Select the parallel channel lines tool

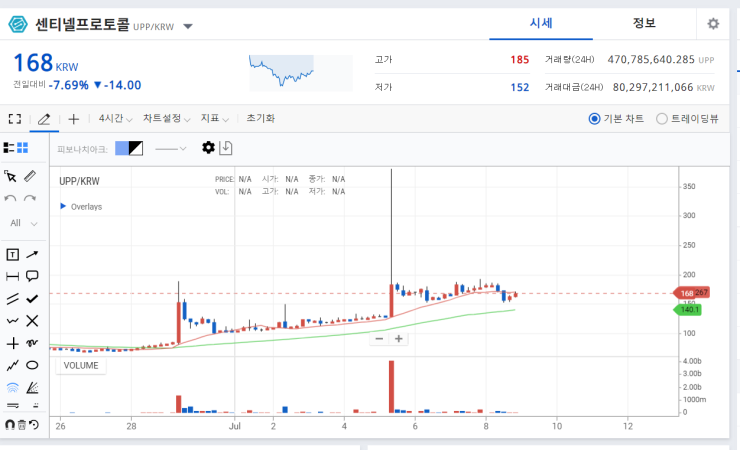pyautogui.click(x=12, y=299)
